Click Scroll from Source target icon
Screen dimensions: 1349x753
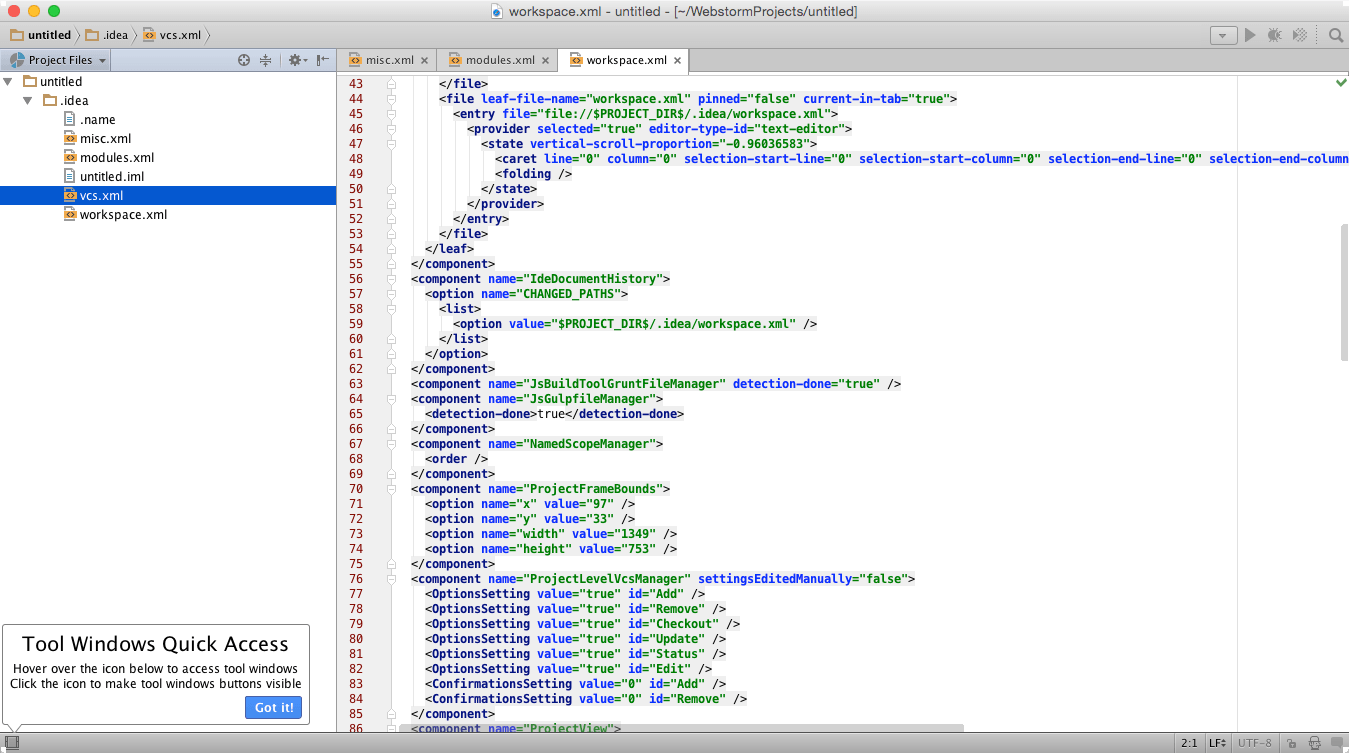243,60
